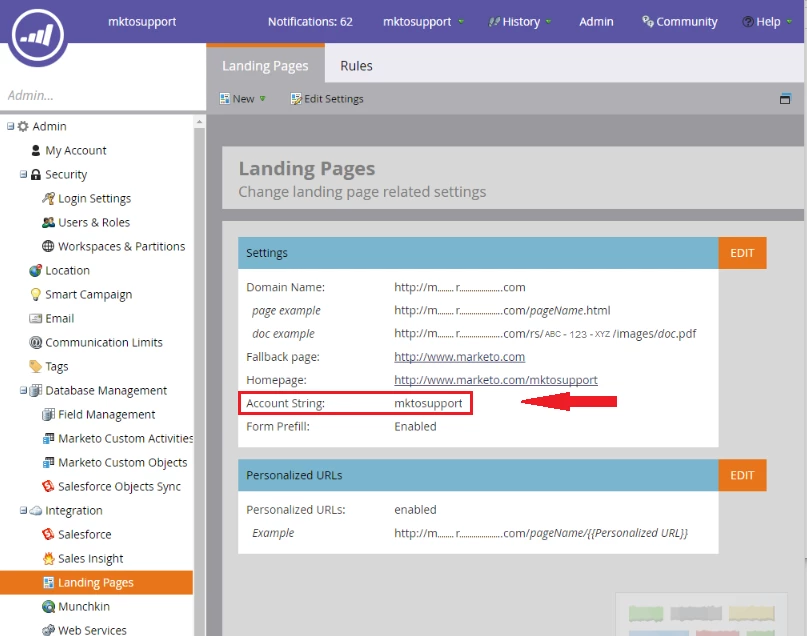Click the Admin gear icon in tree
Image resolution: width=807 pixels, height=636 pixels.
(x=23, y=126)
